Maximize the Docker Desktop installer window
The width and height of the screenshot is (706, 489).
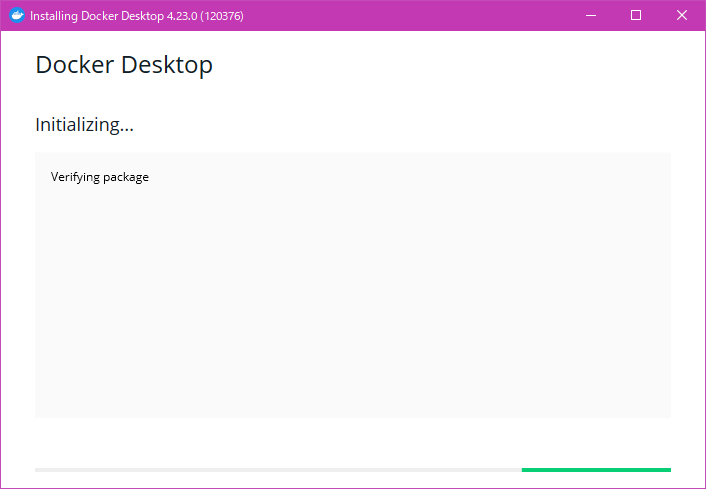pos(636,15)
